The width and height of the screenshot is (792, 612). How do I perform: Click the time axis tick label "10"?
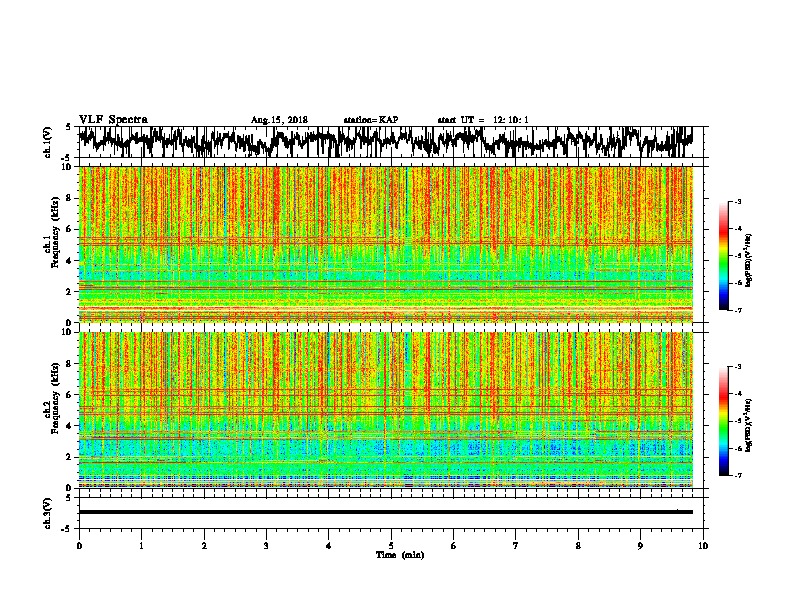click(703, 546)
